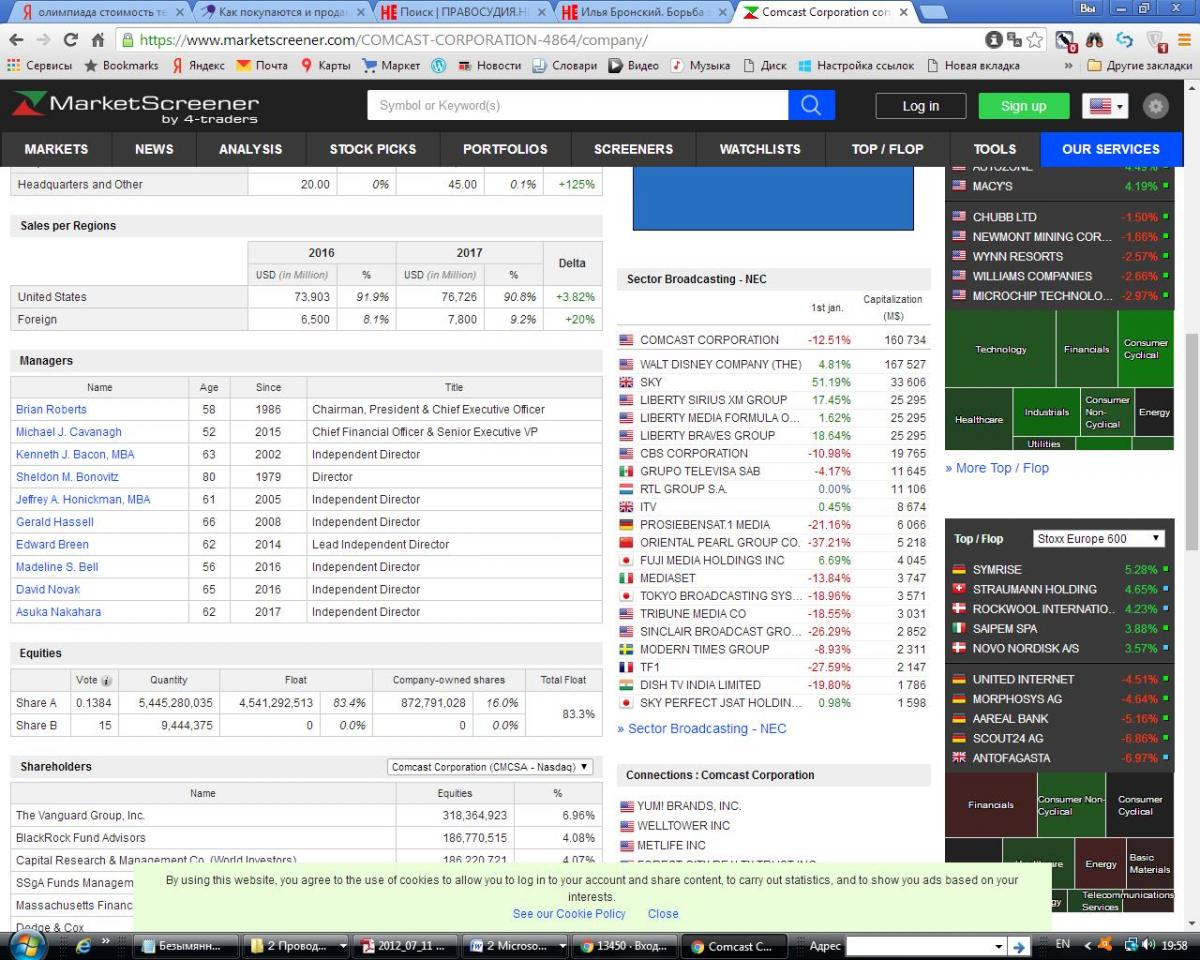Click the extension icon with badge 0

pos(1065,41)
